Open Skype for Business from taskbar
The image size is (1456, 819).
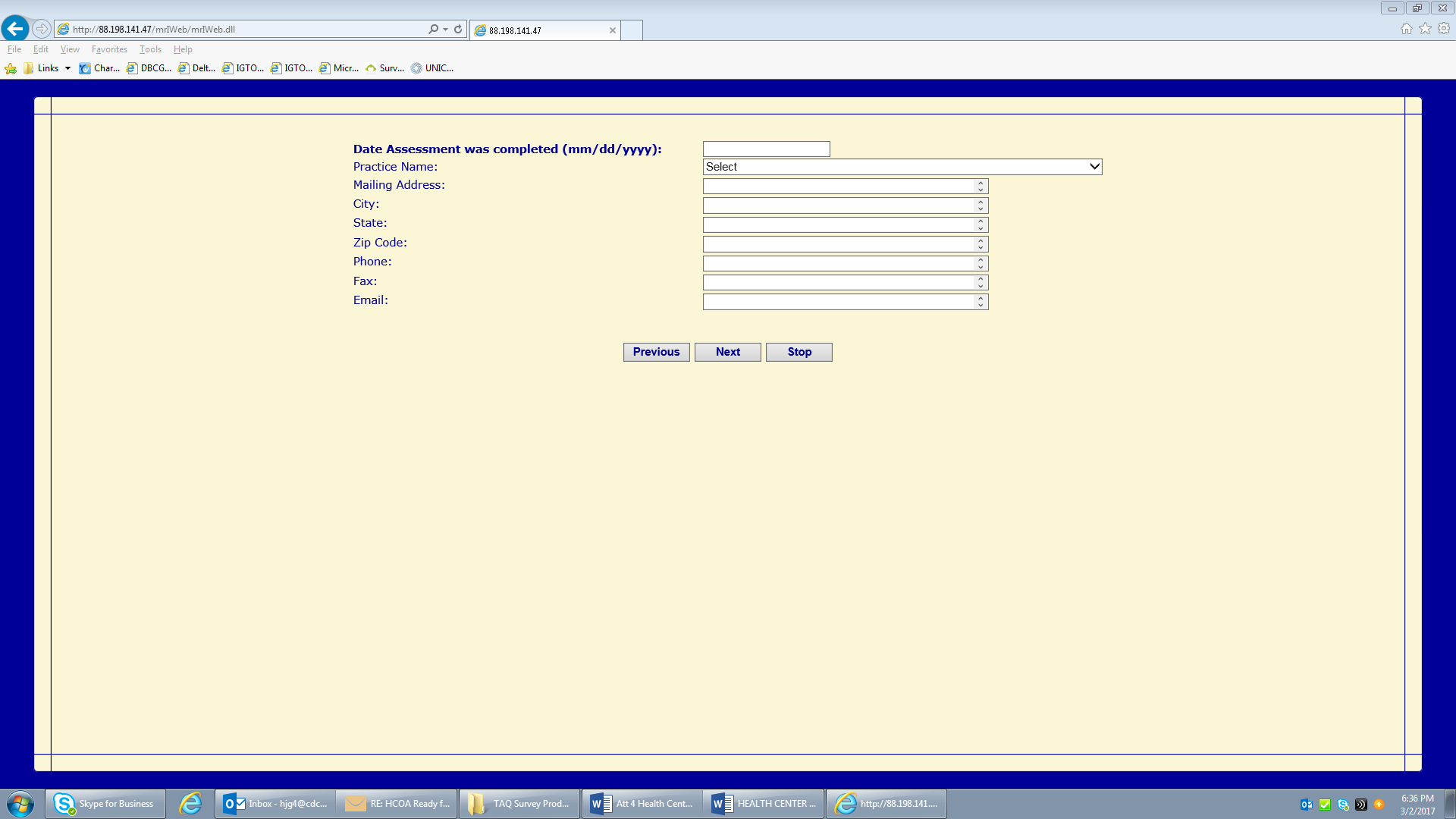[105, 804]
